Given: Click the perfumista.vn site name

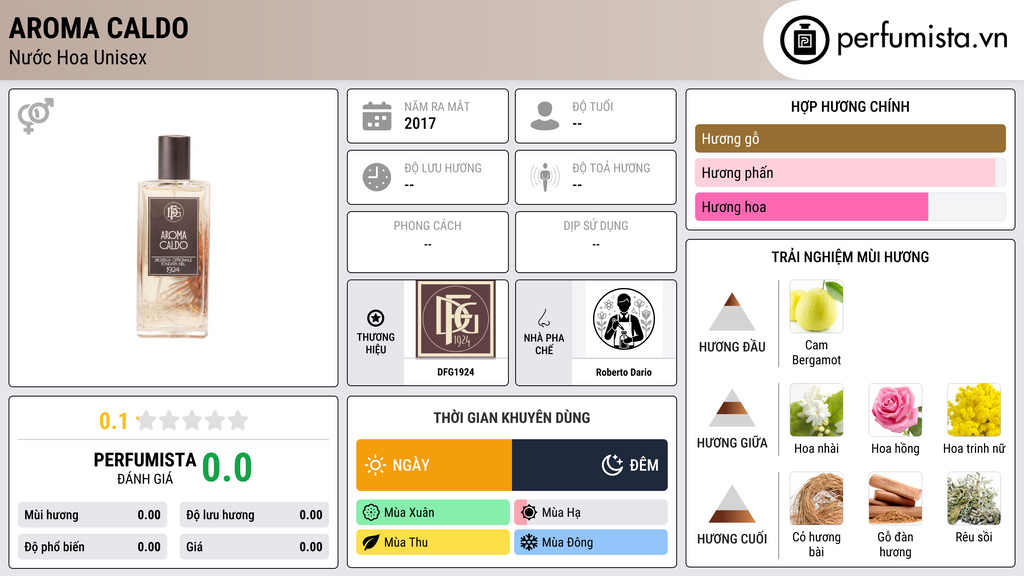Looking at the screenshot, I should tap(922, 39).
